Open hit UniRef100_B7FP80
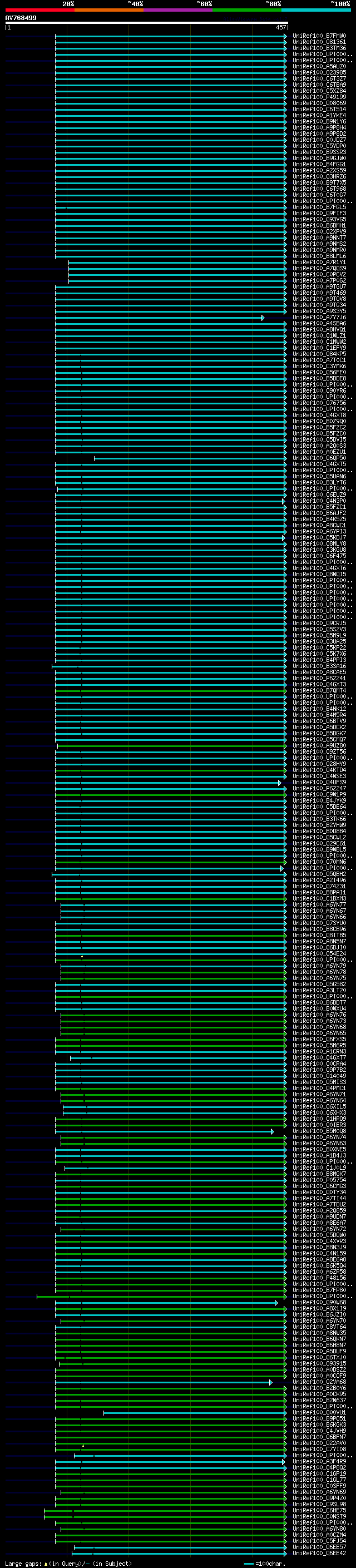356x1568 pixels. click(x=319, y=1290)
